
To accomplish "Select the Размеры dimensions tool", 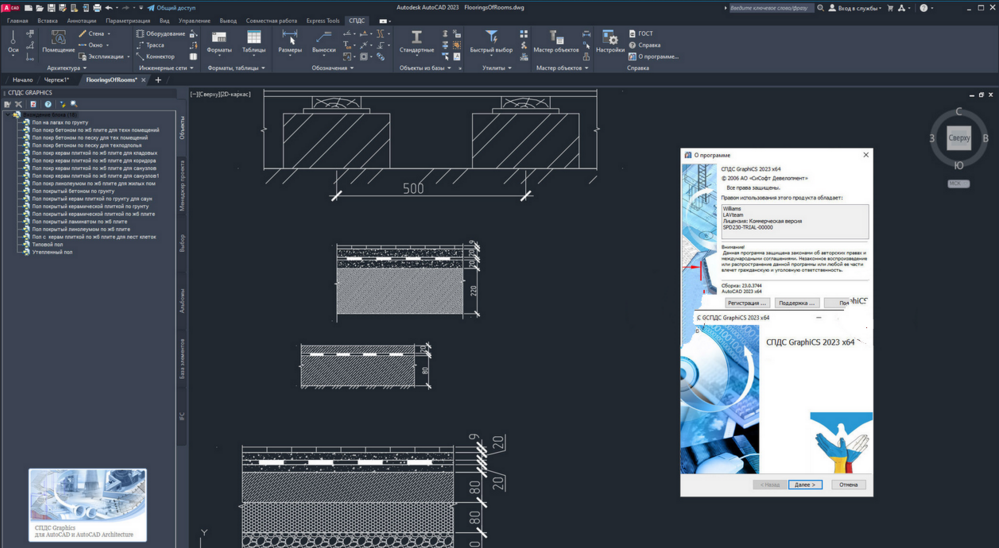I will (290, 42).
